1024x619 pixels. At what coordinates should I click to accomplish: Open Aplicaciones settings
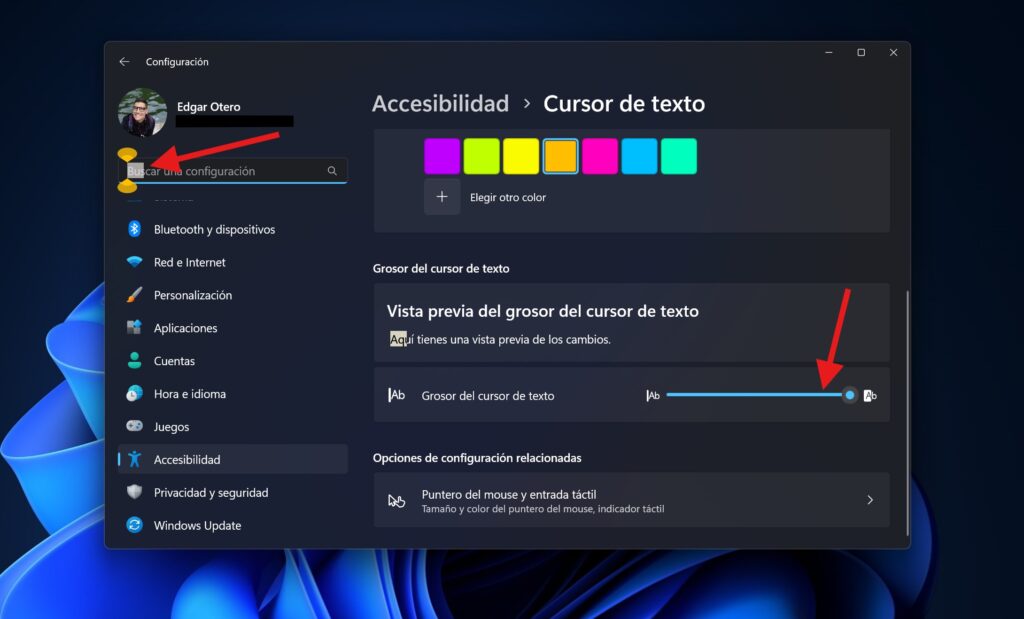[x=232, y=328]
